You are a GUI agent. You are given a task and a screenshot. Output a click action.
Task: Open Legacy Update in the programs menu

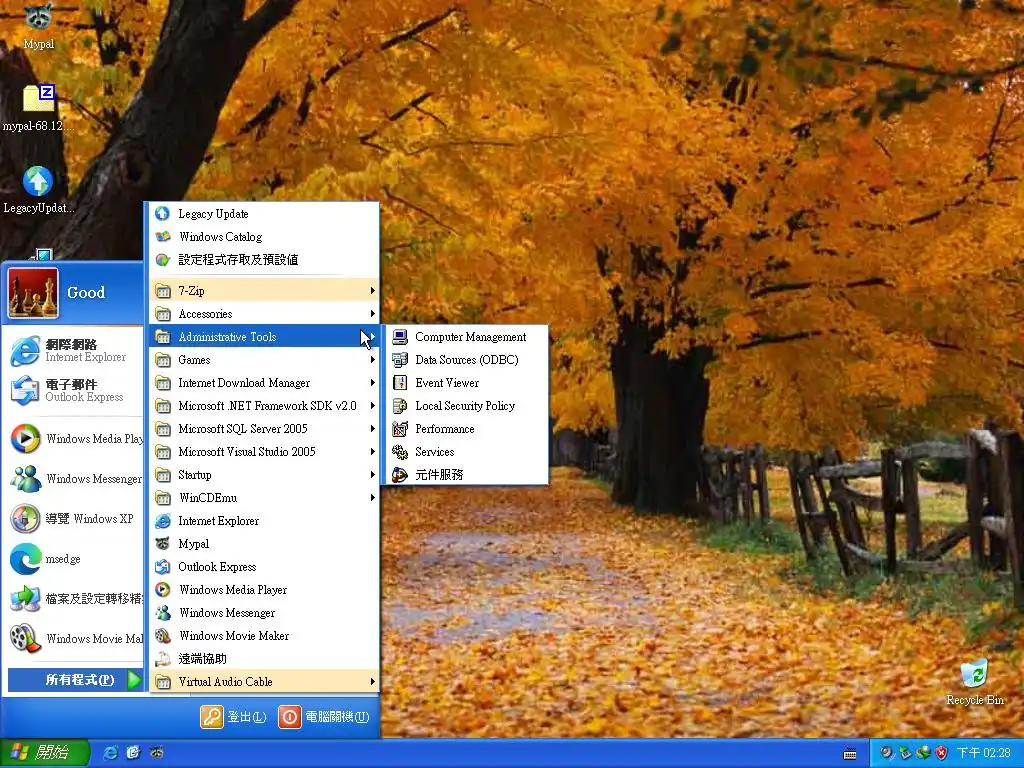[264, 214]
